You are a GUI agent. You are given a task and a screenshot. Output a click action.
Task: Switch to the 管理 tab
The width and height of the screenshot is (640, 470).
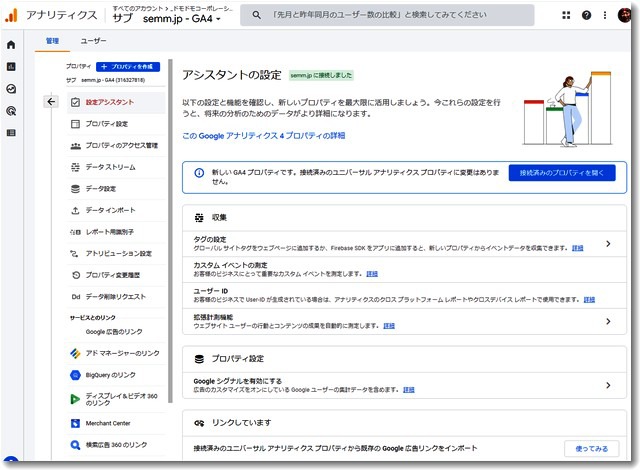tap(52, 41)
